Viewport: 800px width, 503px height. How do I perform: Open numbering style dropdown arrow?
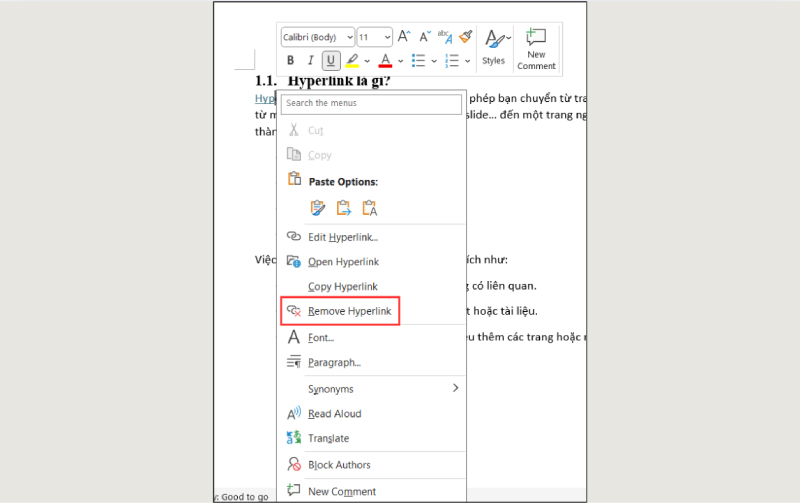tap(467, 61)
